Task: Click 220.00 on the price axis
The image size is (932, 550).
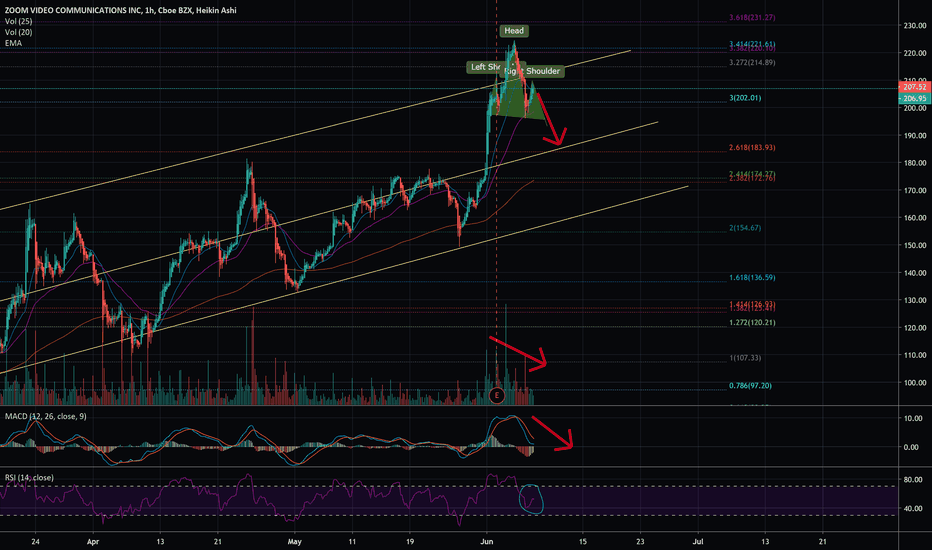Action: coord(915,53)
